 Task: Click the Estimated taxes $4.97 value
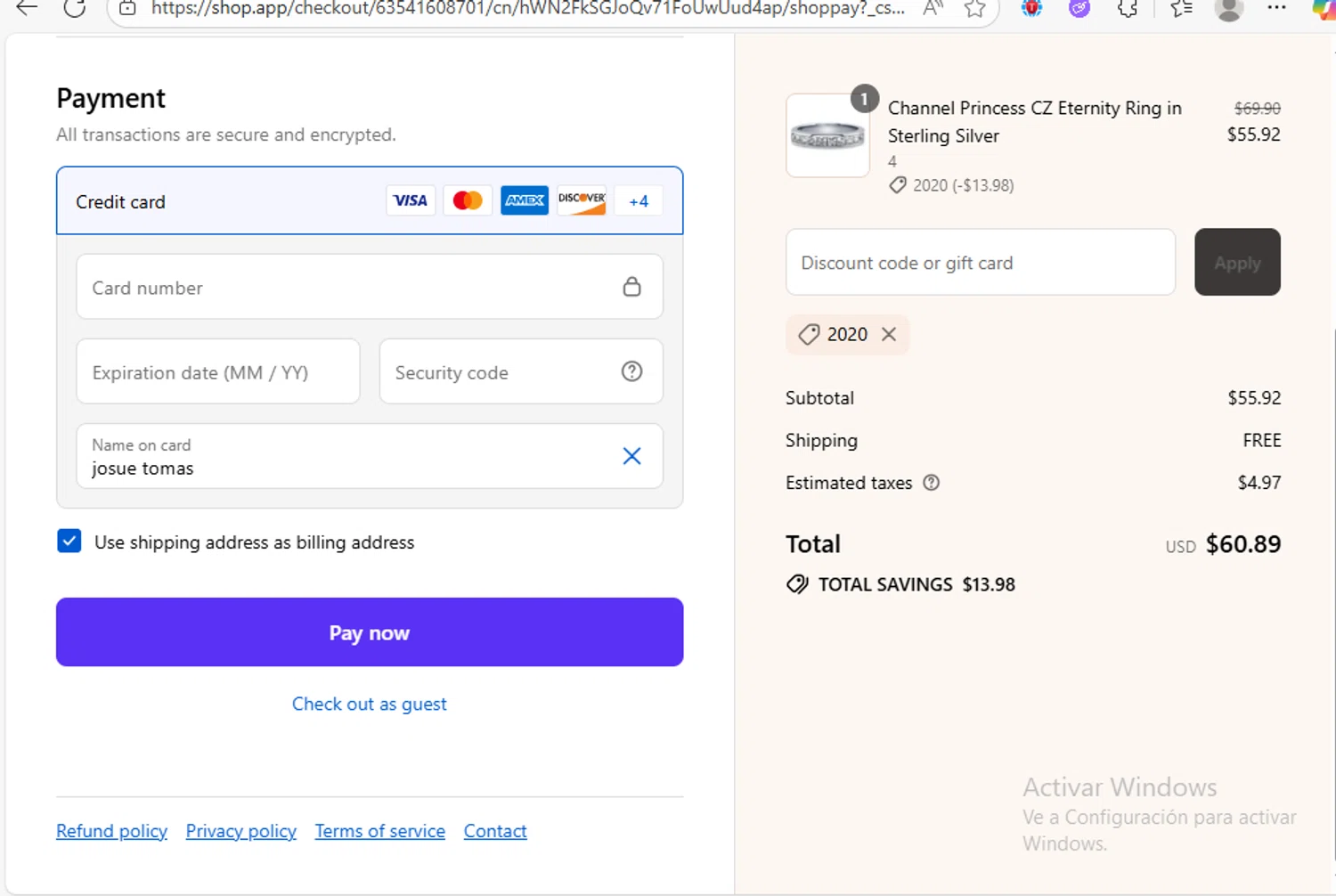1259,483
